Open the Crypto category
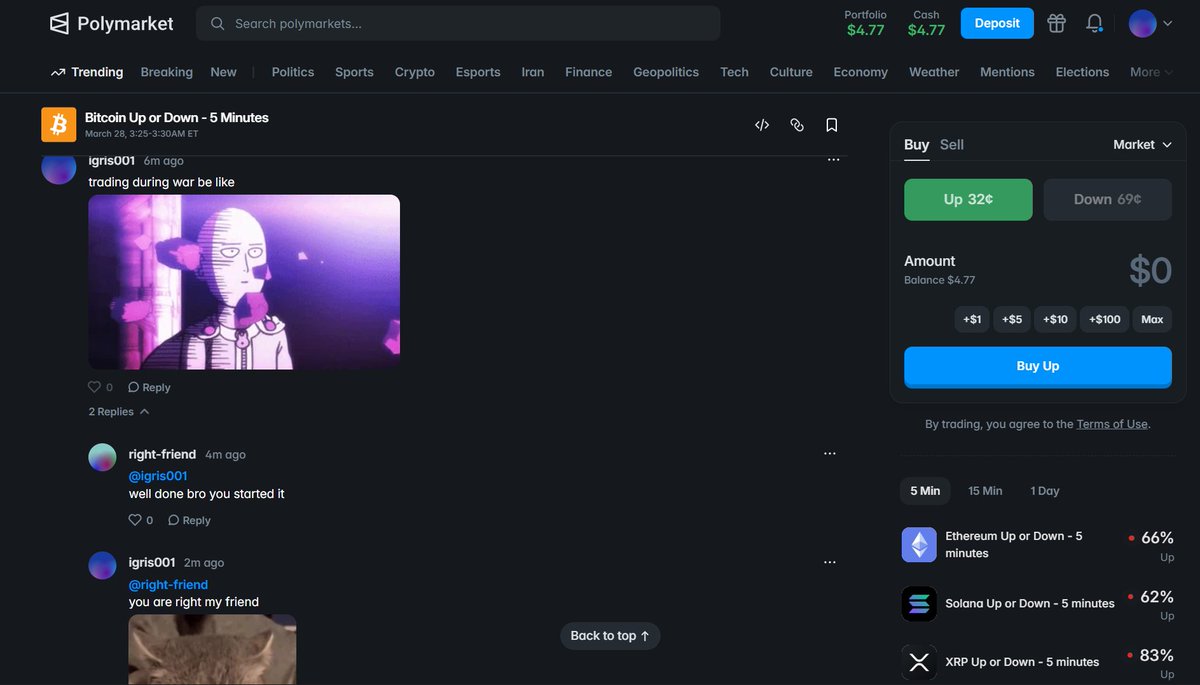The width and height of the screenshot is (1200, 685). 415,72
